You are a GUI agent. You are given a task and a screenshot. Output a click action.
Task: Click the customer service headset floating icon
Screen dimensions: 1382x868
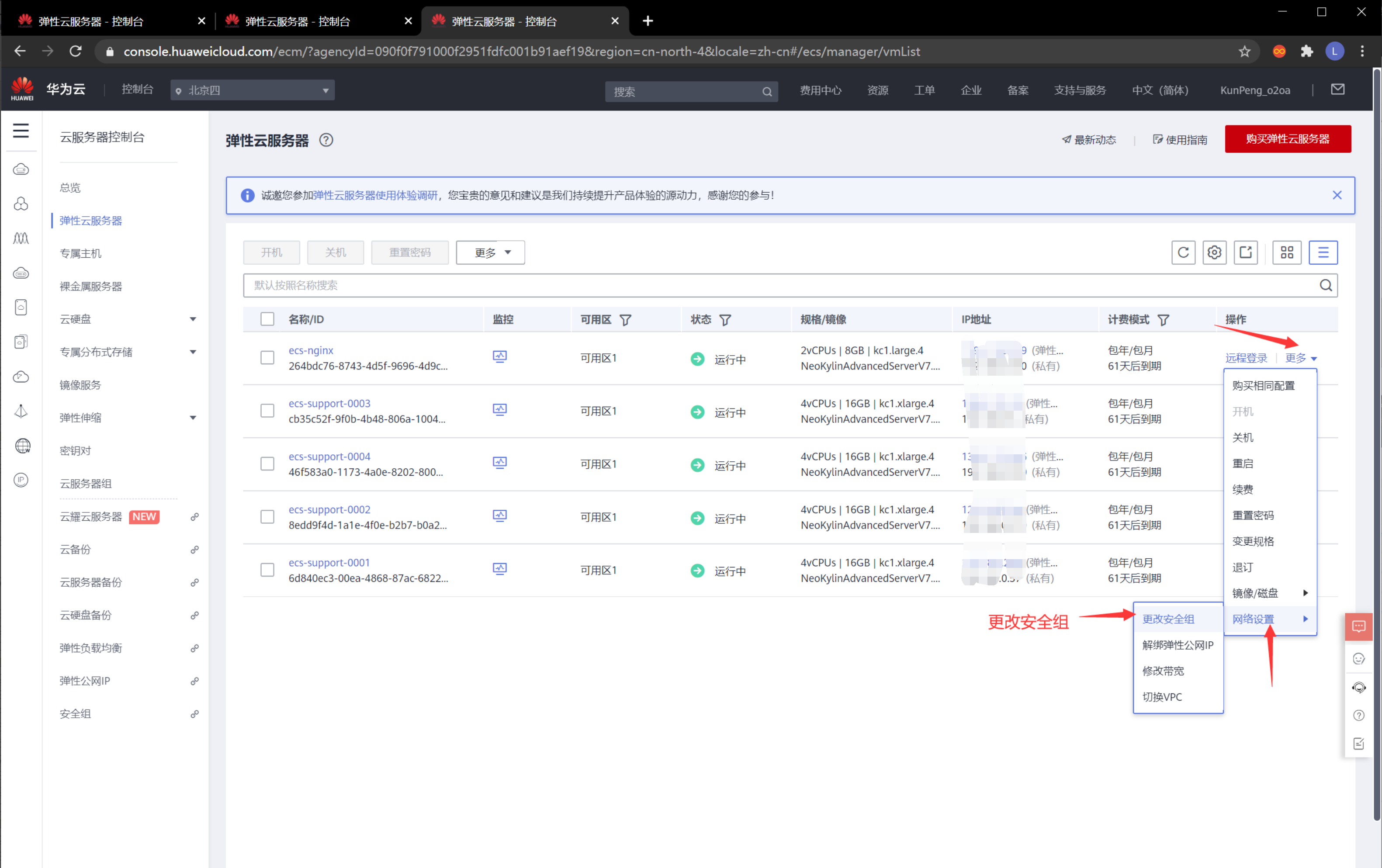pos(1358,687)
